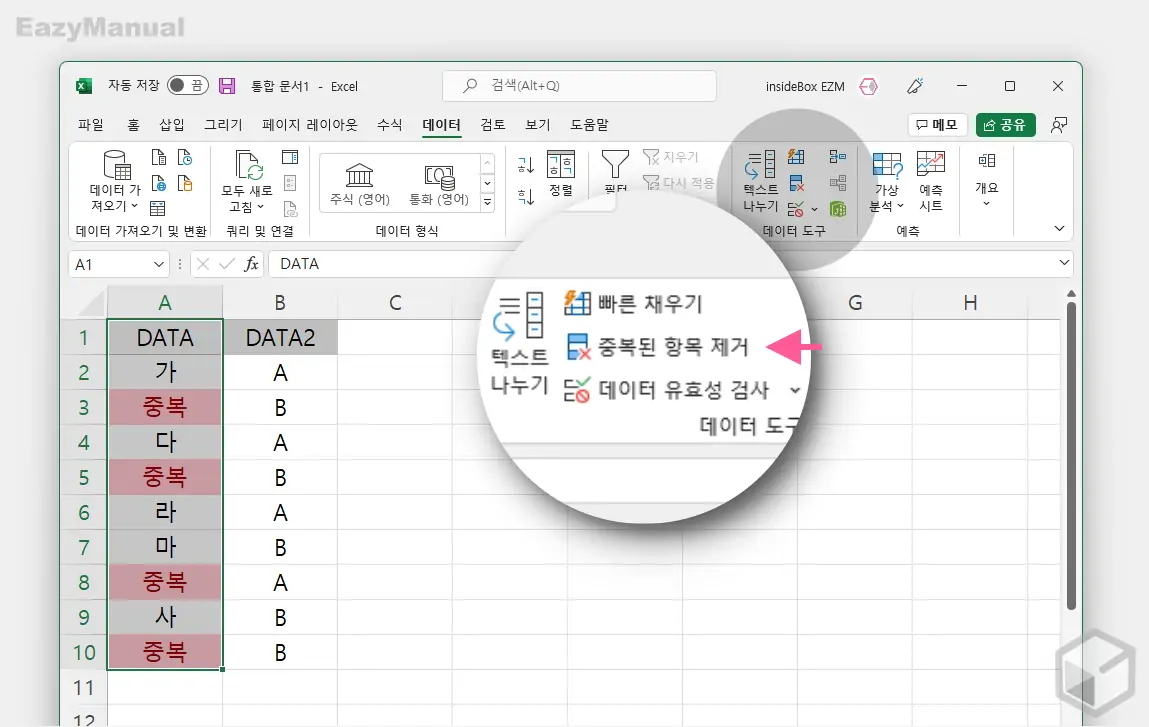Click the red 중복 cell in row 5
This screenshot has width=1149, height=727.
coord(165,478)
